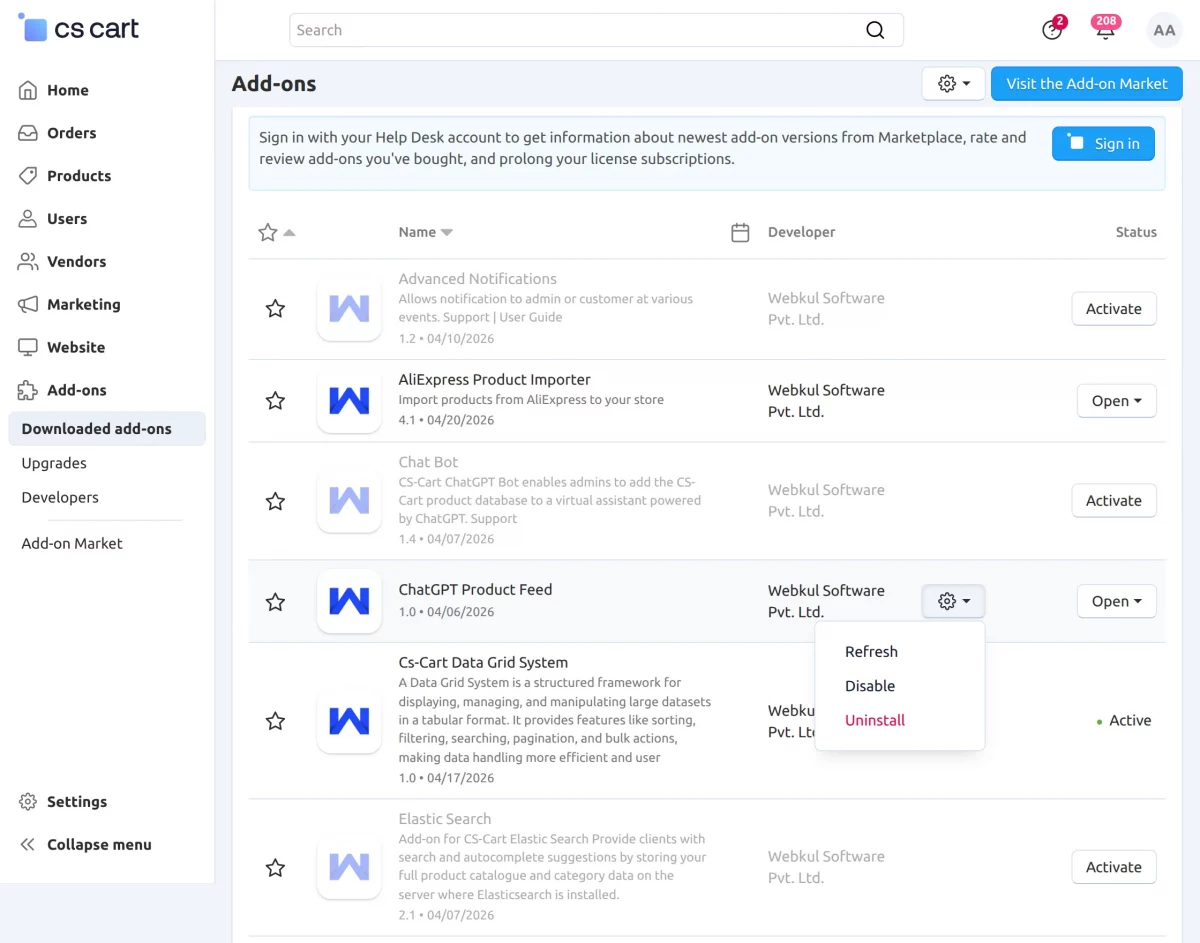Click the CS-Cart logo

[79, 28]
